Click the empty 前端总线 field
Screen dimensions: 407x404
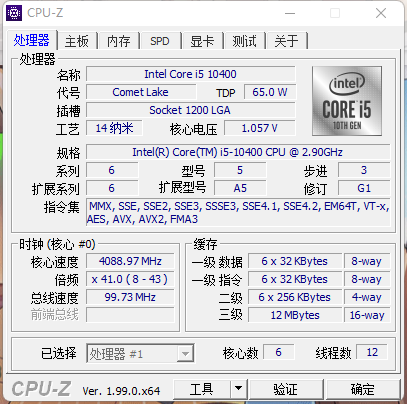tap(130, 315)
